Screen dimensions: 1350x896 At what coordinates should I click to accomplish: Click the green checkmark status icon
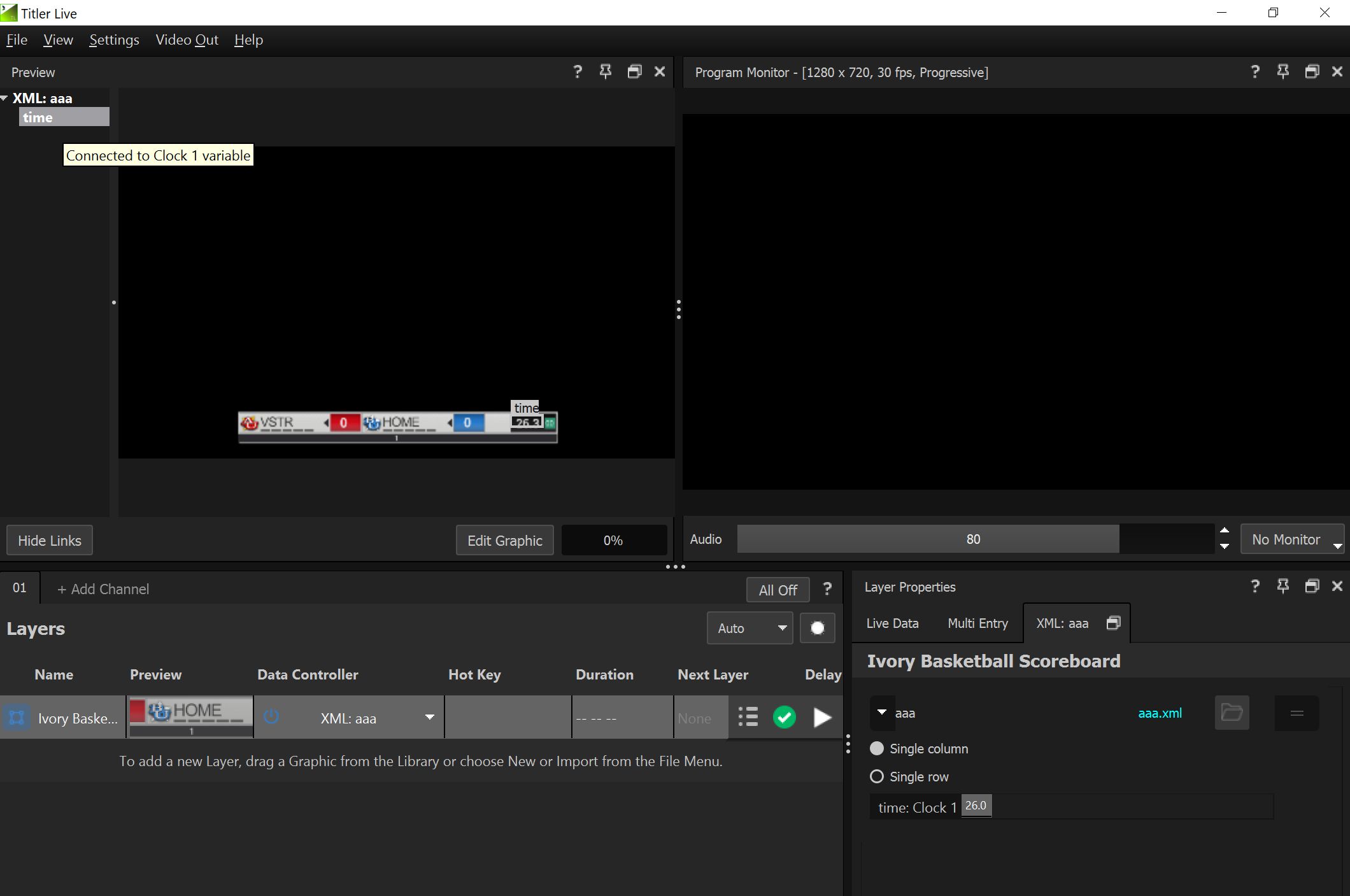pyautogui.click(x=784, y=718)
